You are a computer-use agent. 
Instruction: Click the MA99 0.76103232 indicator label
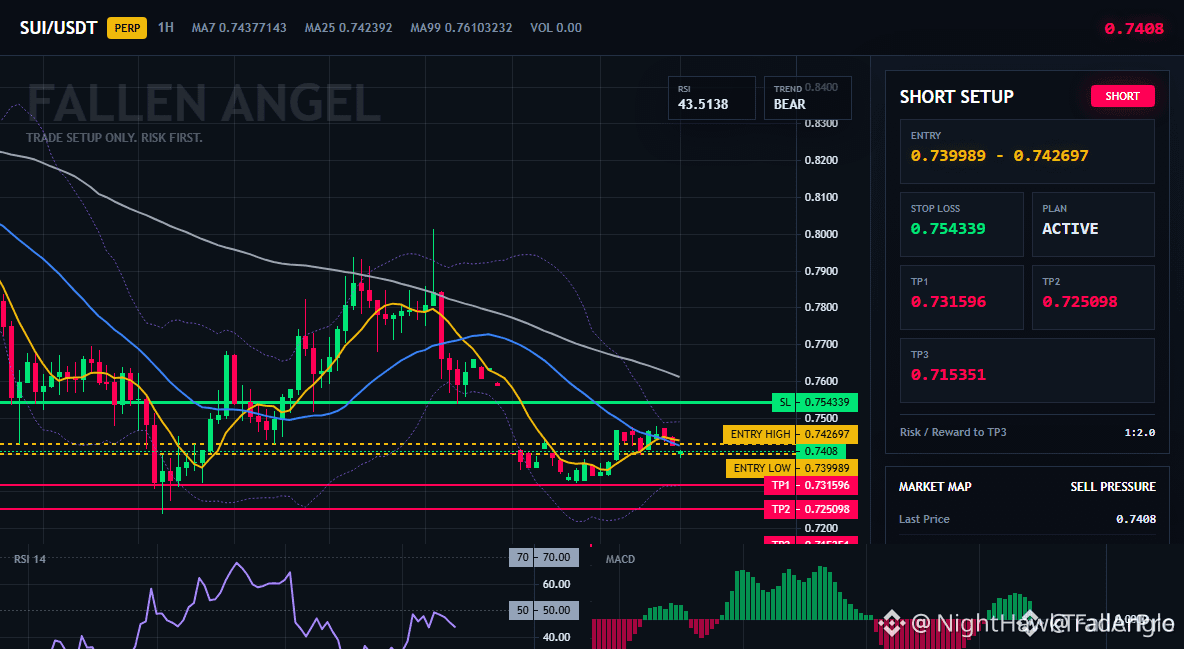(x=461, y=27)
